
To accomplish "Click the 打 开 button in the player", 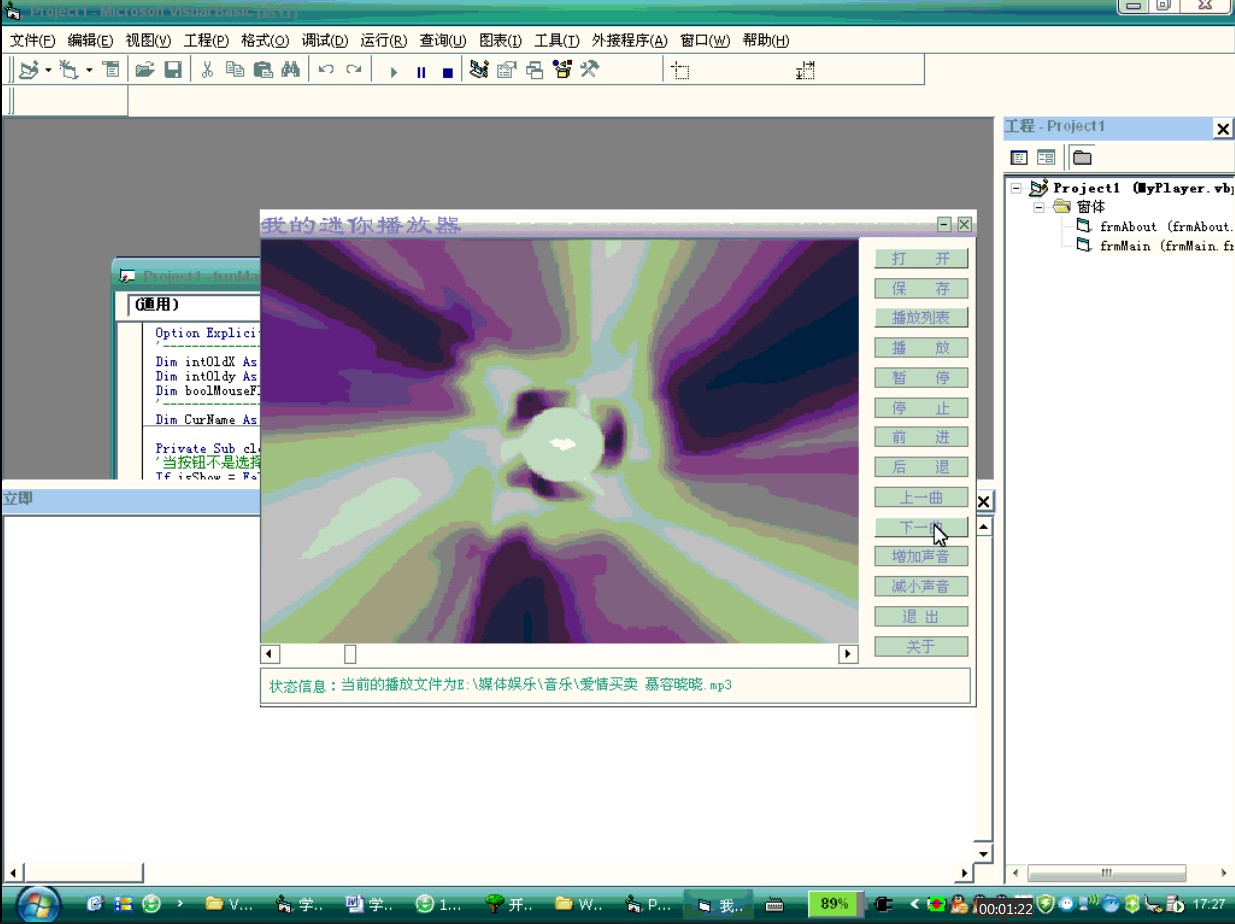I will tap(921, 258).
